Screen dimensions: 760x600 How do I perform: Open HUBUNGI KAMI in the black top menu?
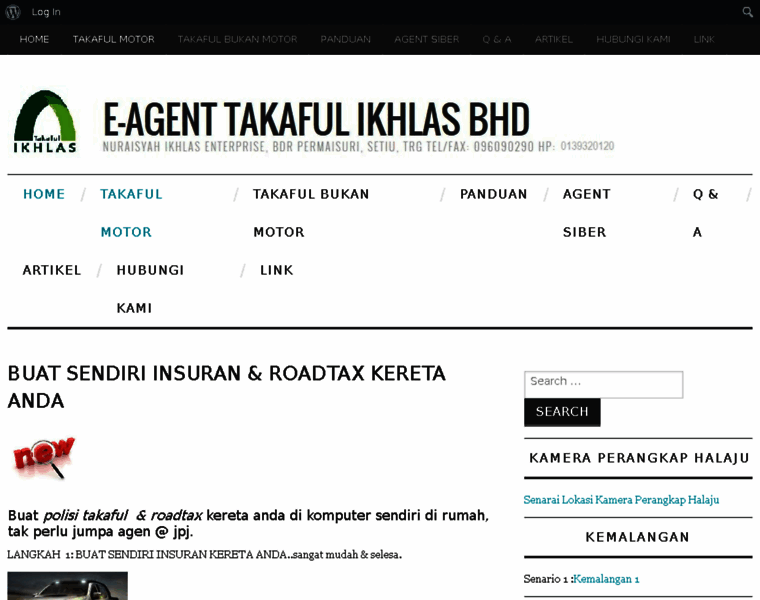(x=633, y=39)
